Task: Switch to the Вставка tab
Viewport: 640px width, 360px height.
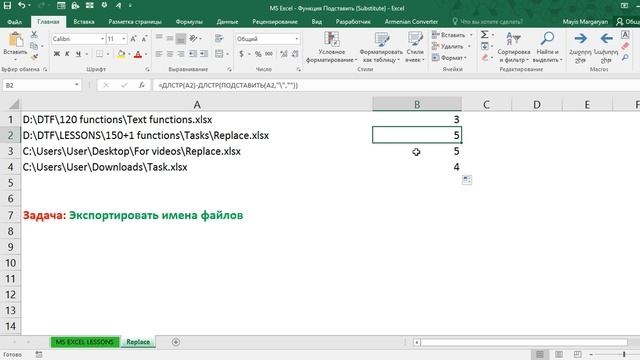Action: (x=84, y=22)
